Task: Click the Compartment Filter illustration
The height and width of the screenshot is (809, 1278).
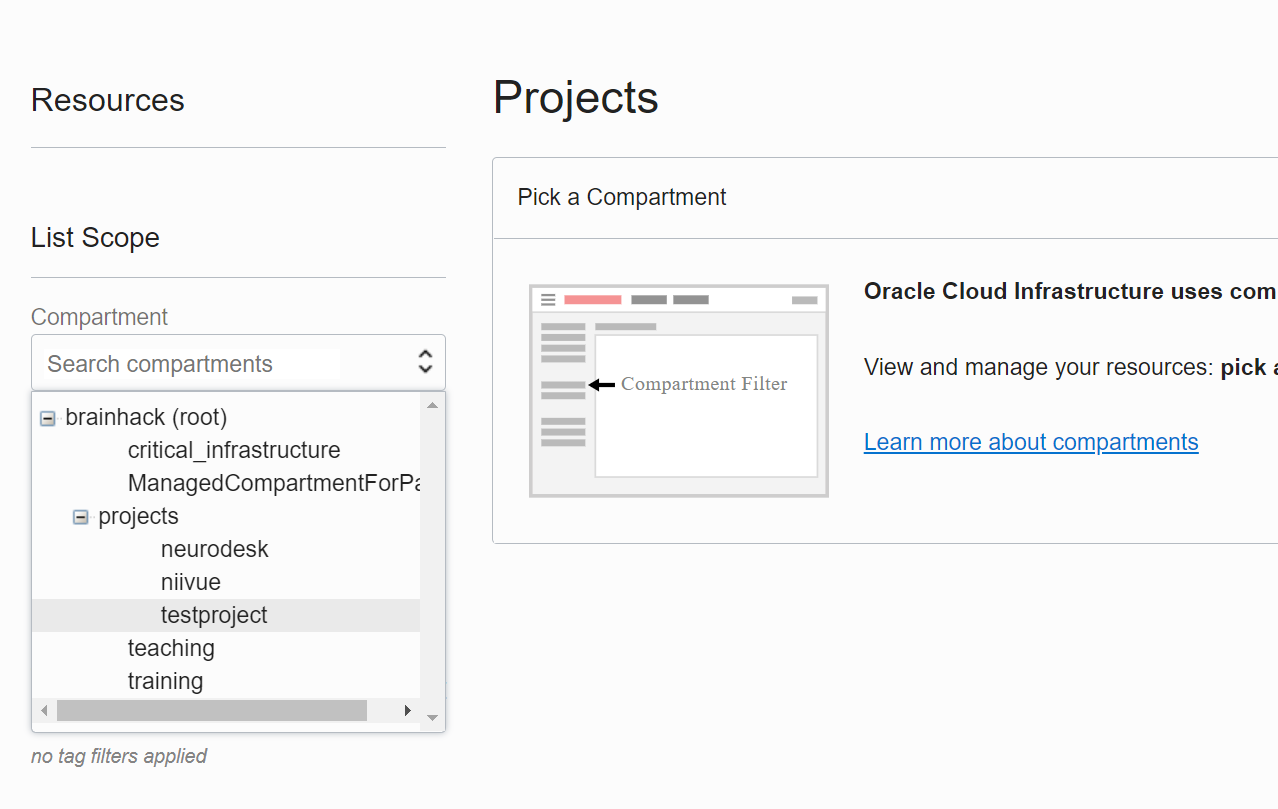Action: 679,390
